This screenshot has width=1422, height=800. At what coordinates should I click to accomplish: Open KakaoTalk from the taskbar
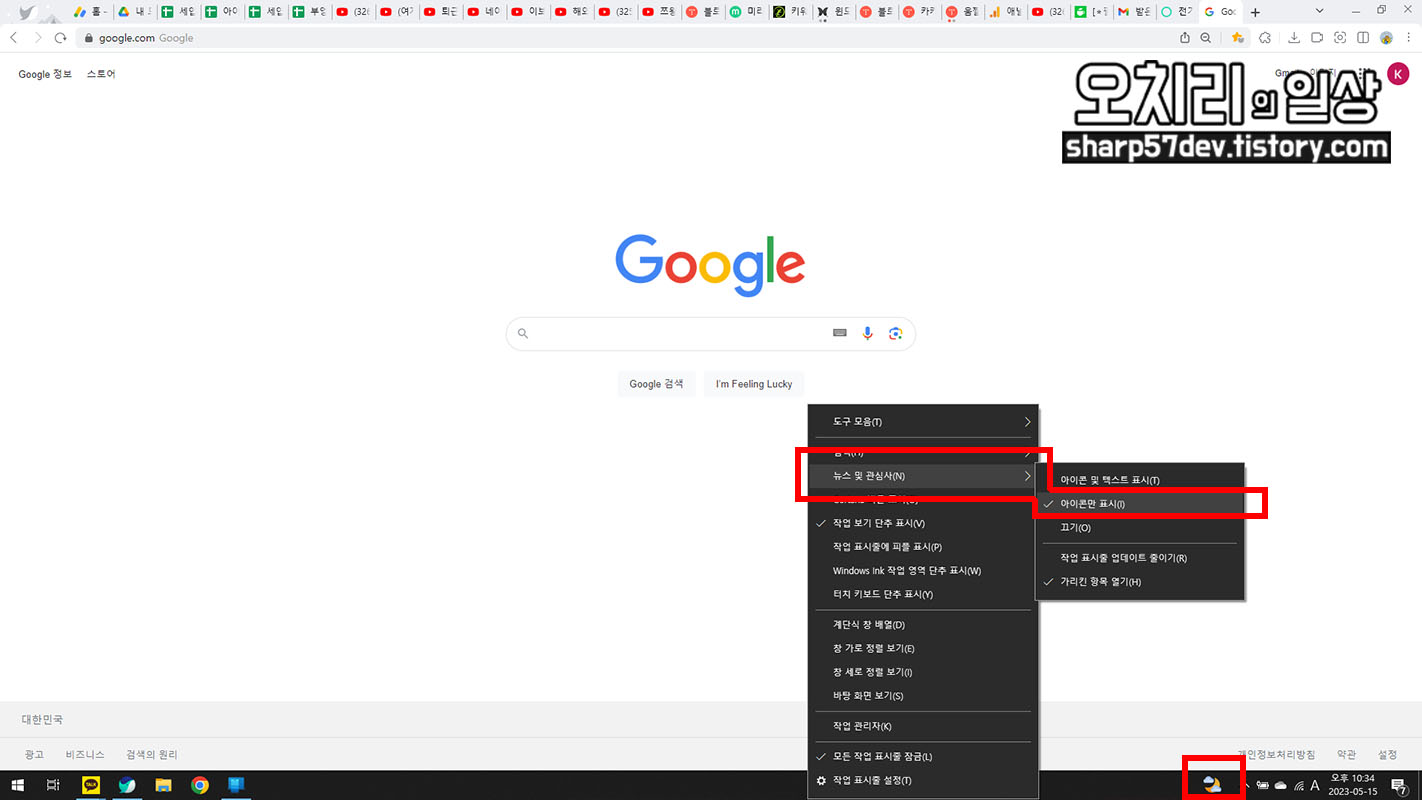coord(91,786)
